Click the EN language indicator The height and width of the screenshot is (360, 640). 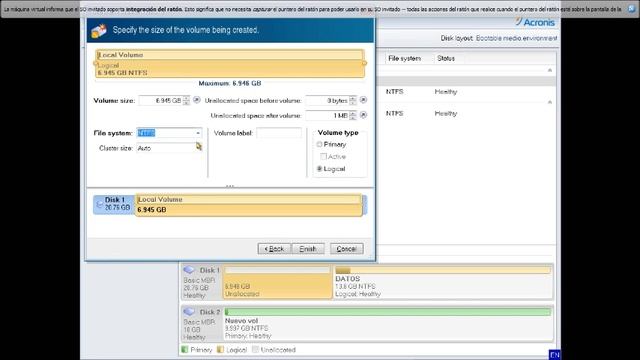[x=555, y=355]
